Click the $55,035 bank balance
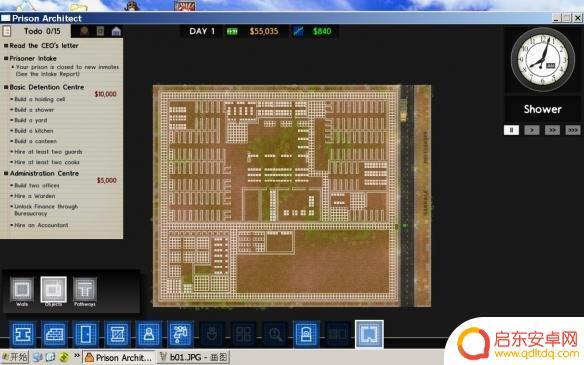Viewport: 584px width, 365px height. 264,31
